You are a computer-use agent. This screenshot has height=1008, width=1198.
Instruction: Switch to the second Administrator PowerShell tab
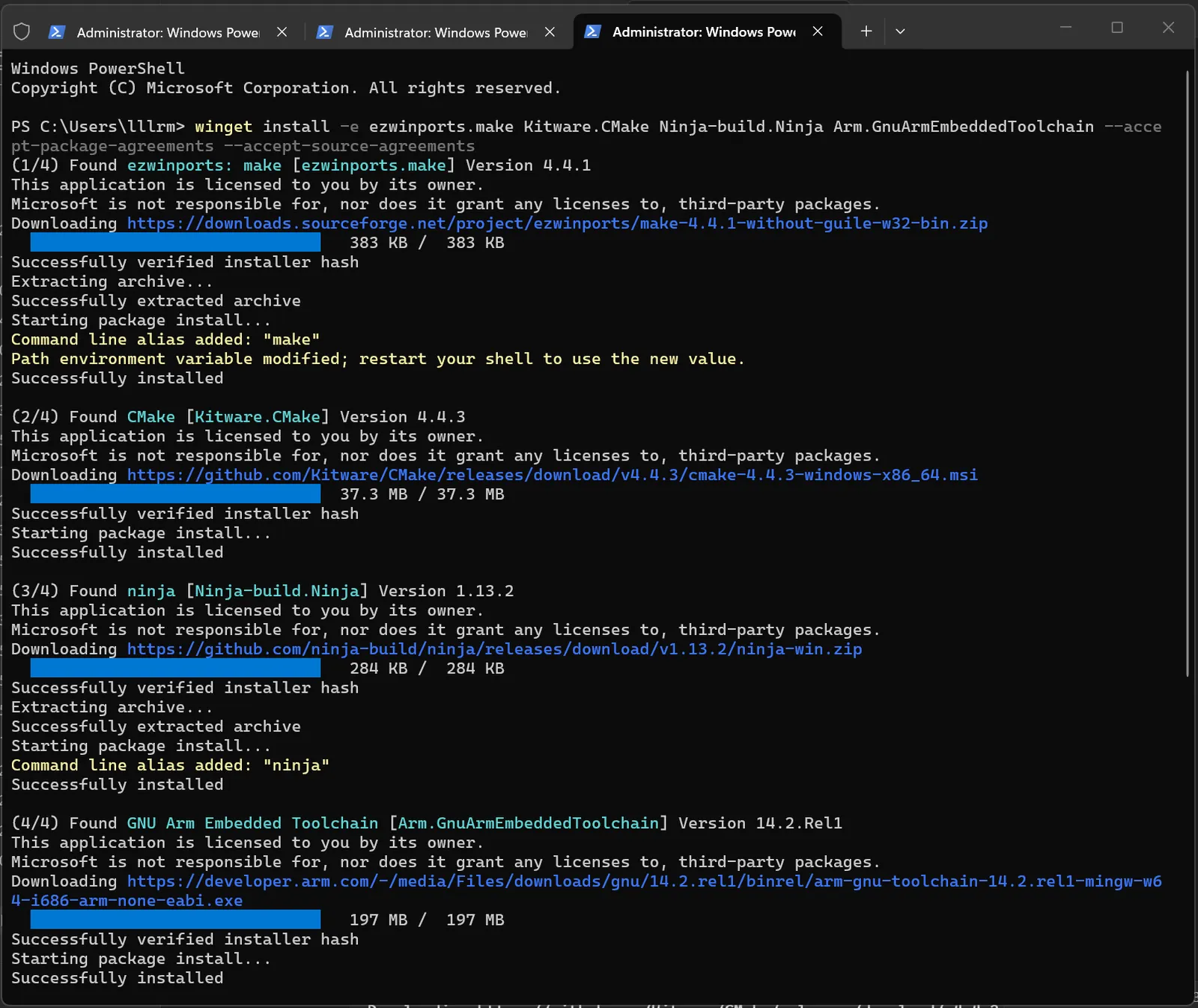436,32
